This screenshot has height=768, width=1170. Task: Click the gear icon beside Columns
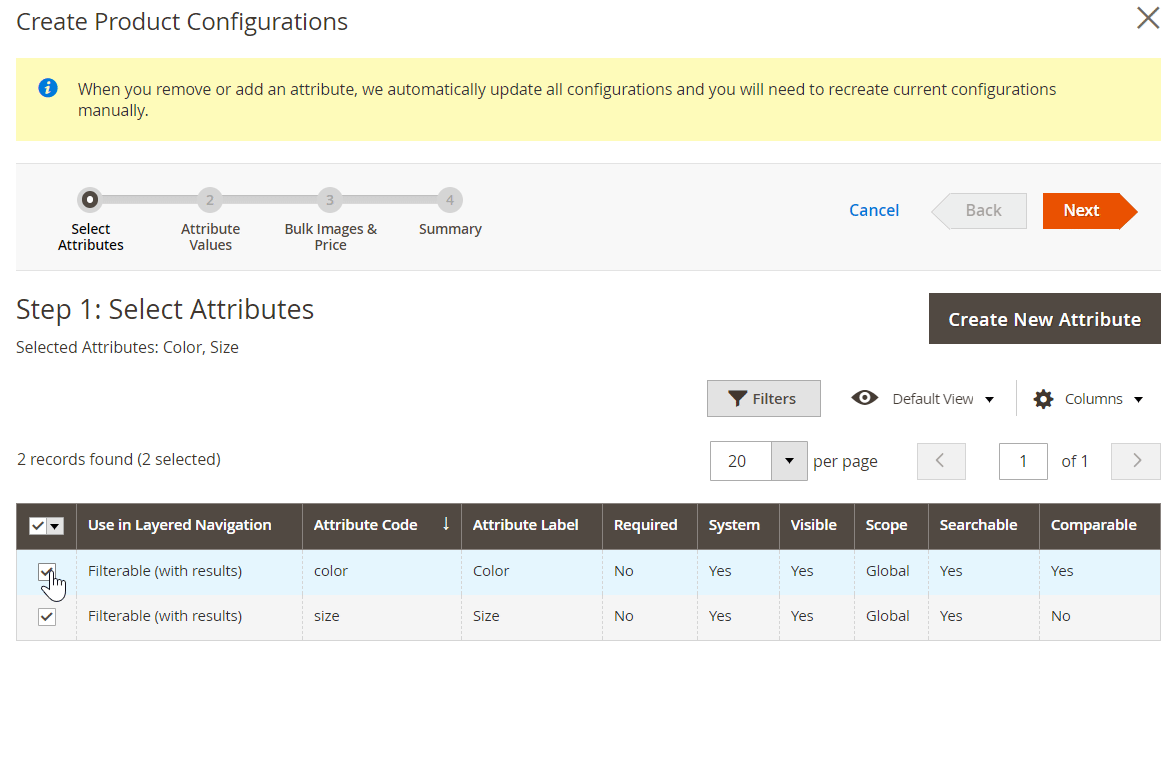[1043, 399]
